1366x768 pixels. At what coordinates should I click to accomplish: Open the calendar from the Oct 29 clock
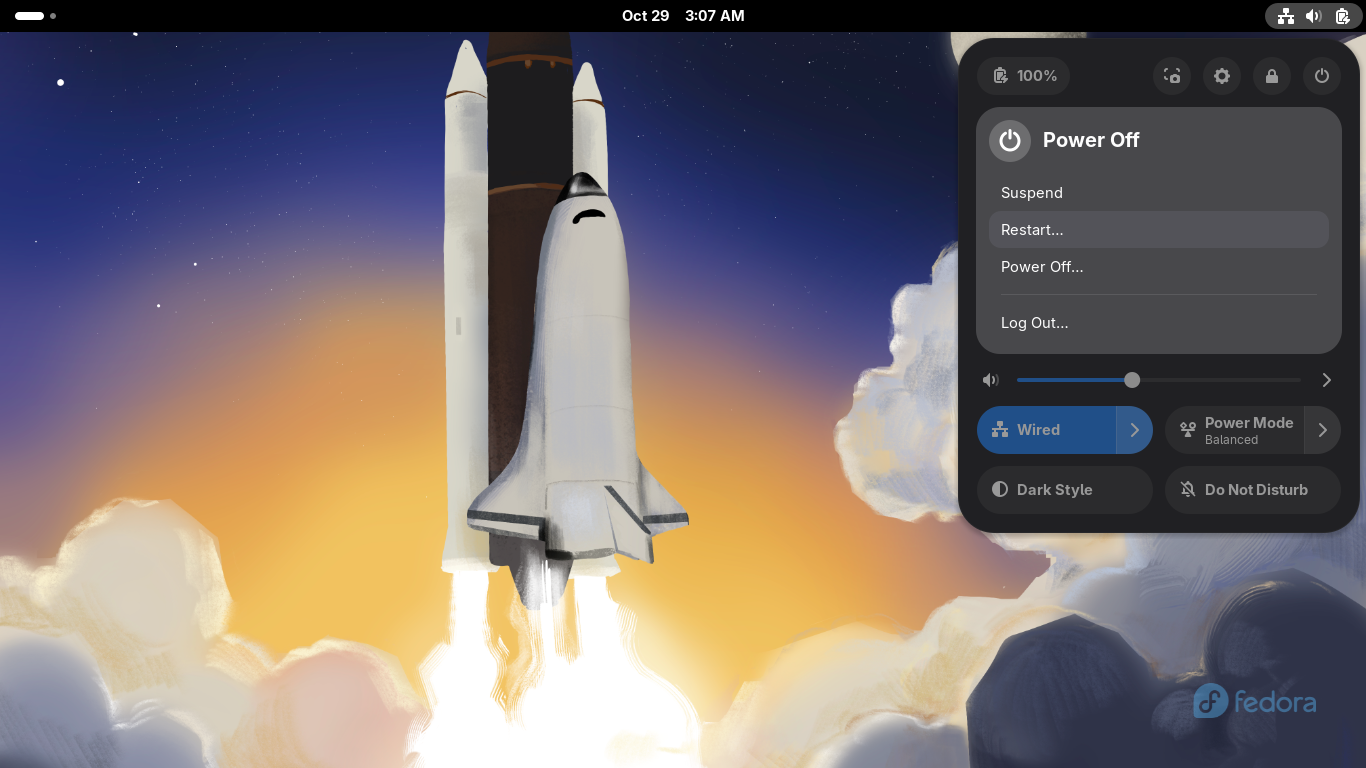point(683,16)
